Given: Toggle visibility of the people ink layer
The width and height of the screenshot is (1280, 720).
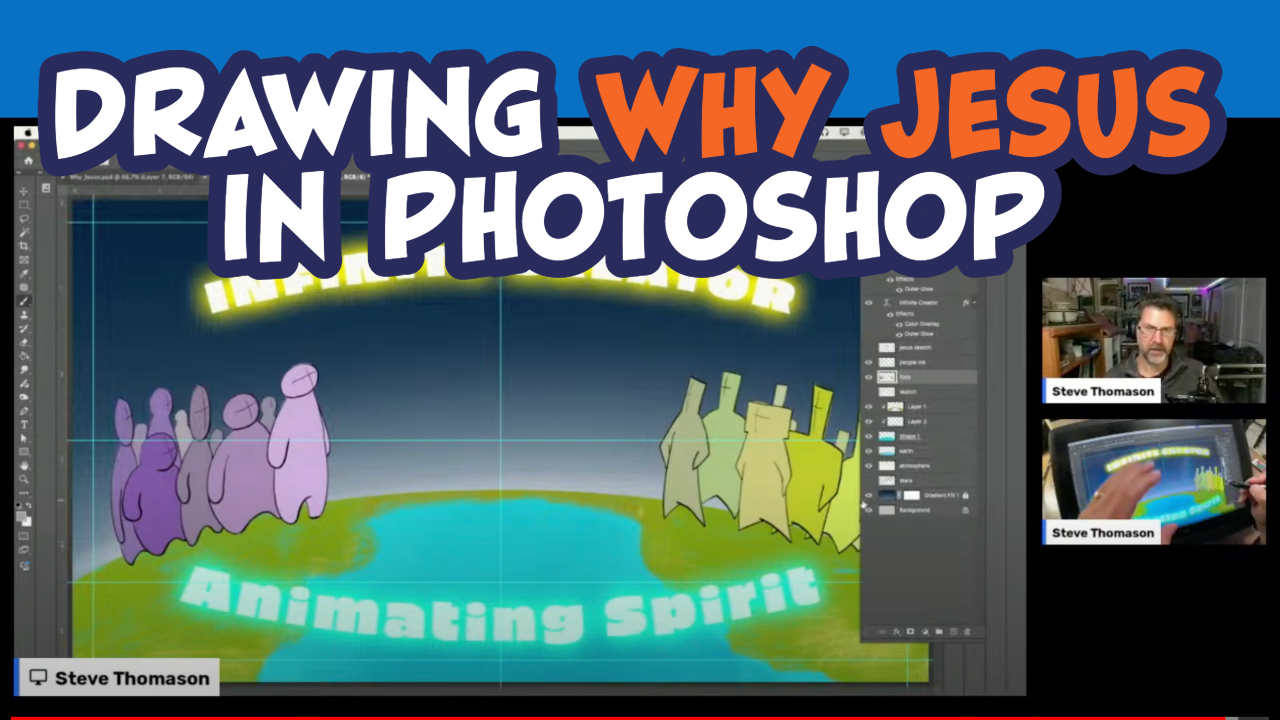Looking at the screenshot, I should pos(867,362).
